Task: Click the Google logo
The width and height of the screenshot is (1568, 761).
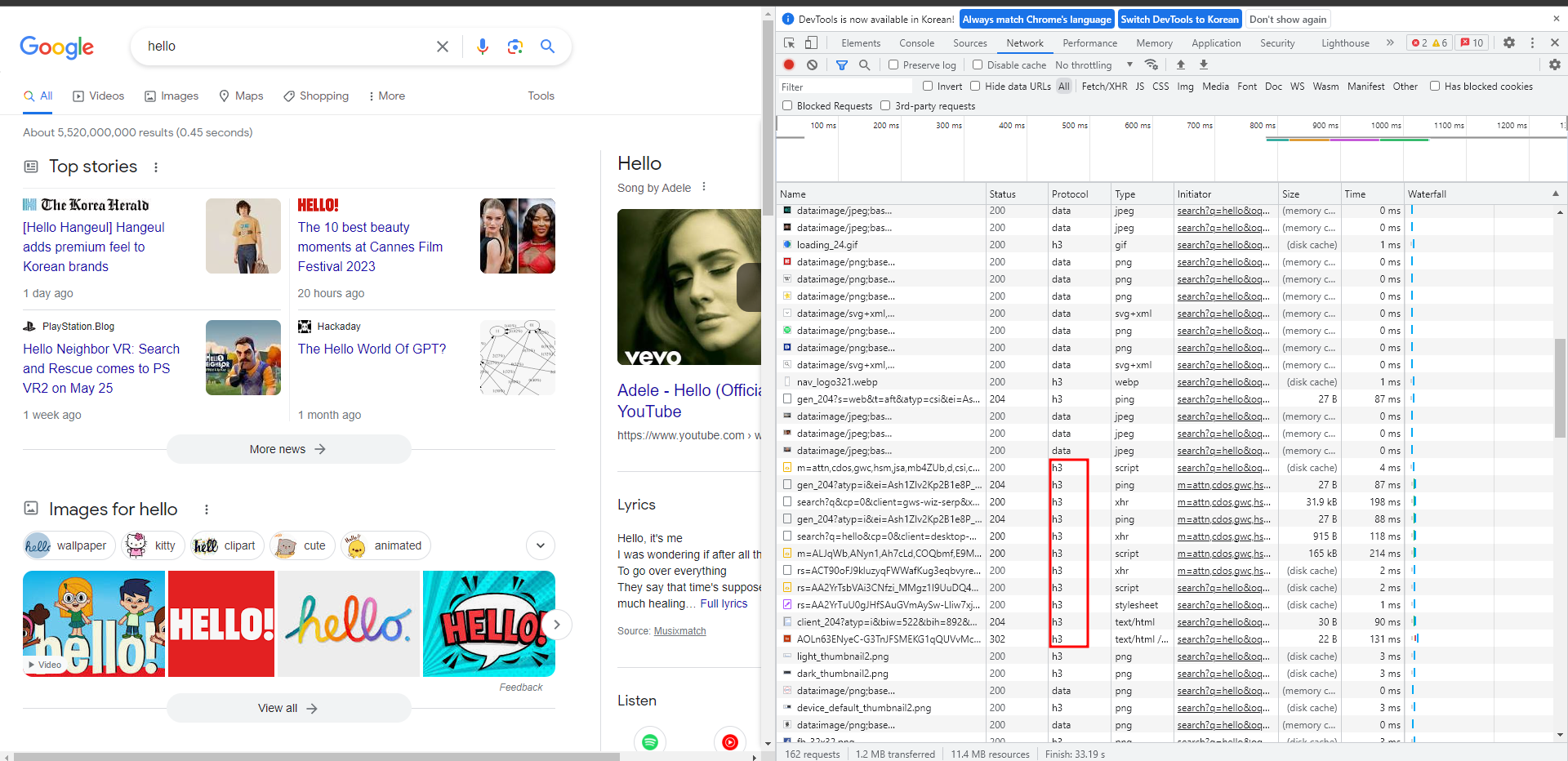Action: coord(57,47)
